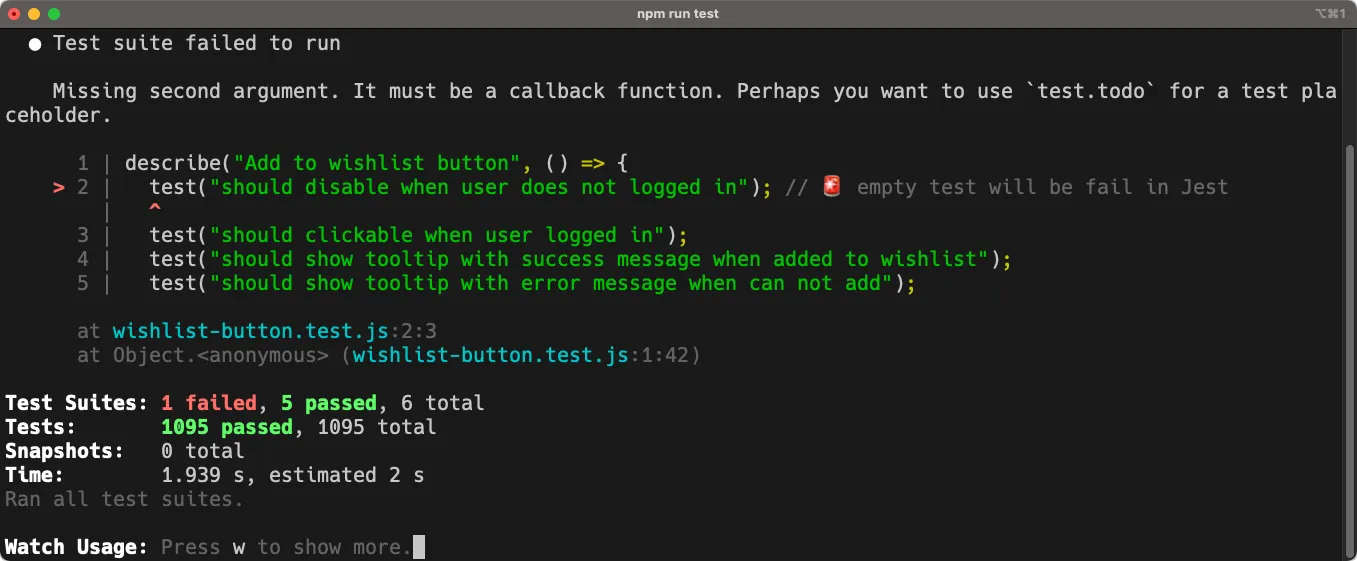Click the Watch Usage label
This screenshot has height=561, width=1357.
tap(77, 547)
